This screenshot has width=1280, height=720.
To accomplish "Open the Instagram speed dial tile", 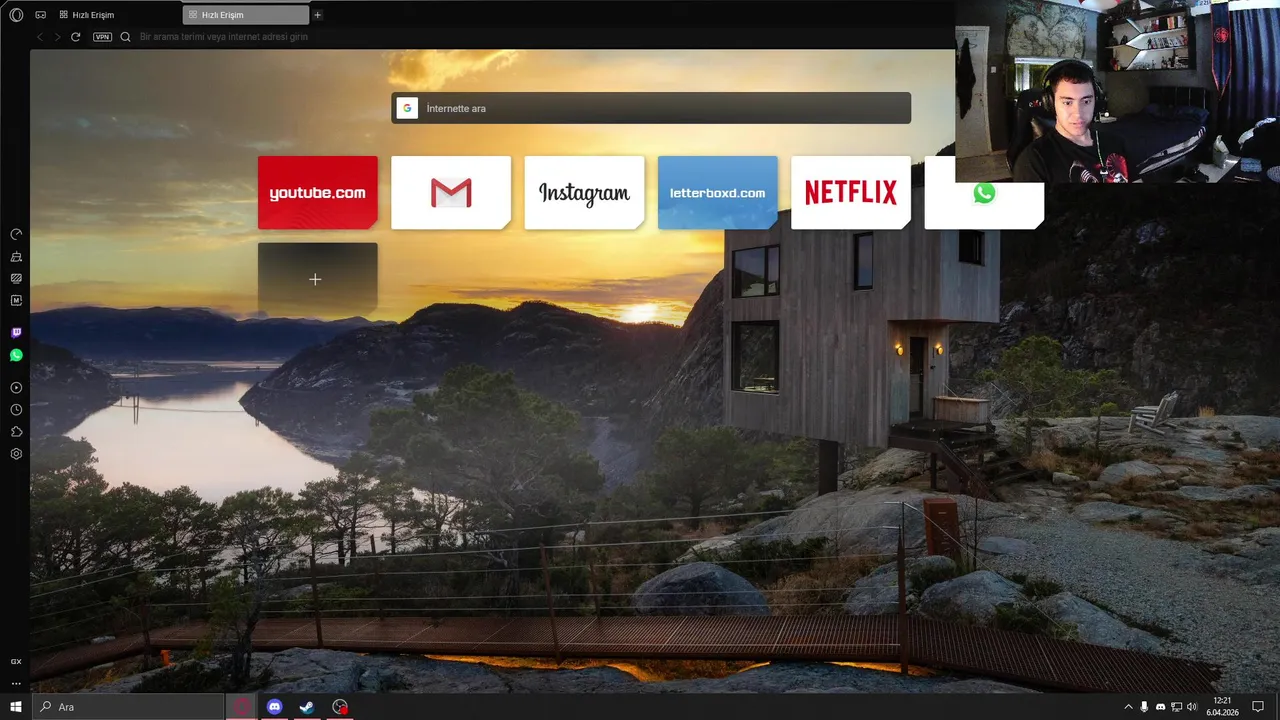I will tap(584, 192).
